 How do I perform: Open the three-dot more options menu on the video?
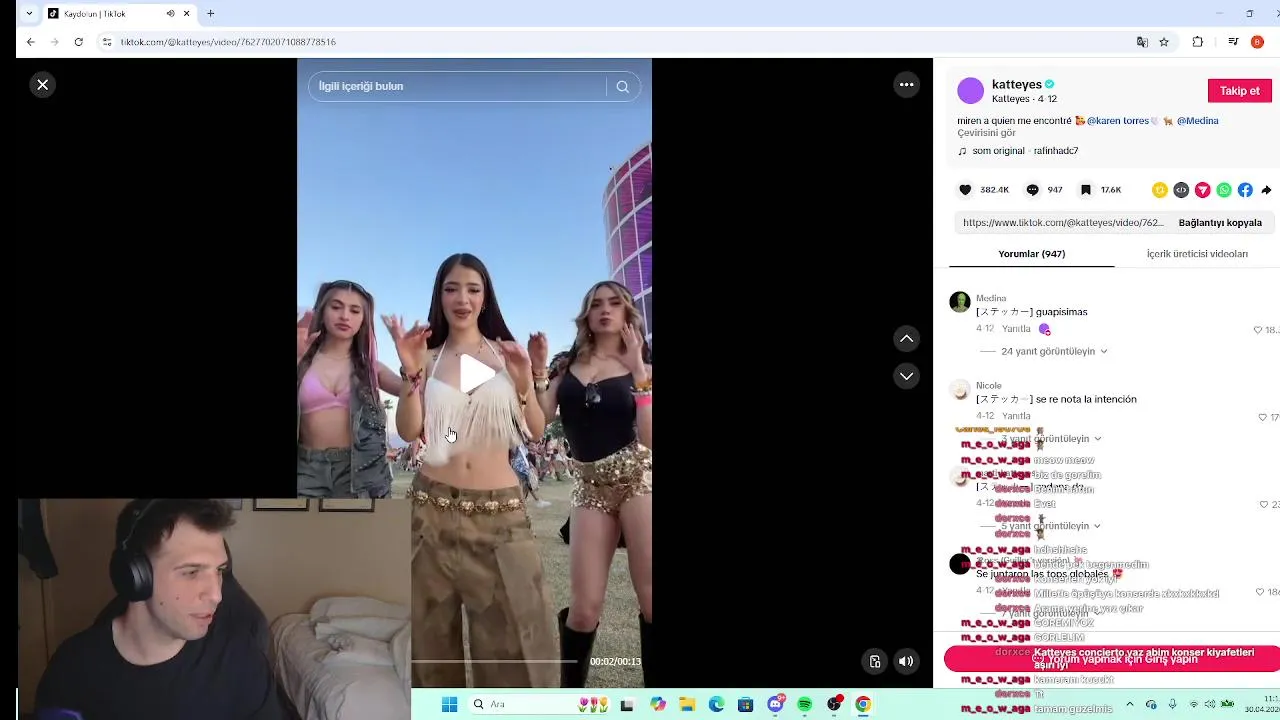pyautogui.click(x=906, y=85)
